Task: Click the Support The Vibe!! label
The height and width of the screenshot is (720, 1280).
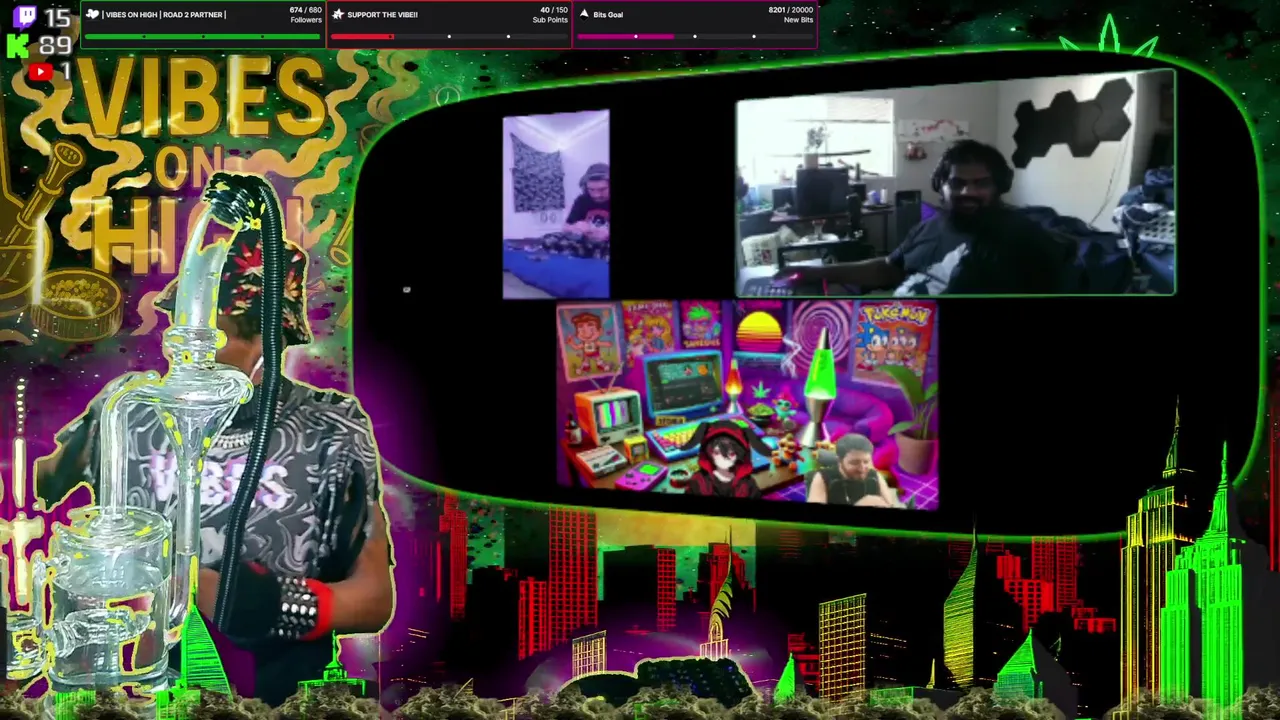Action: tap(382, 15)
